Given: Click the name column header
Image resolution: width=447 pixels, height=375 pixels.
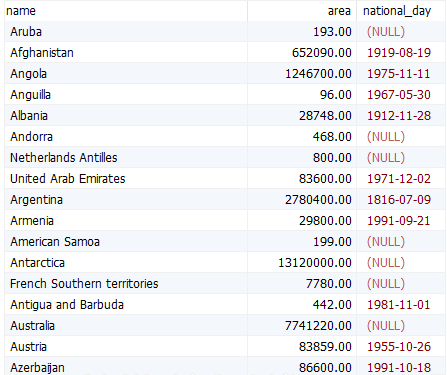Looking at the screenshot, I should point(126,11).
